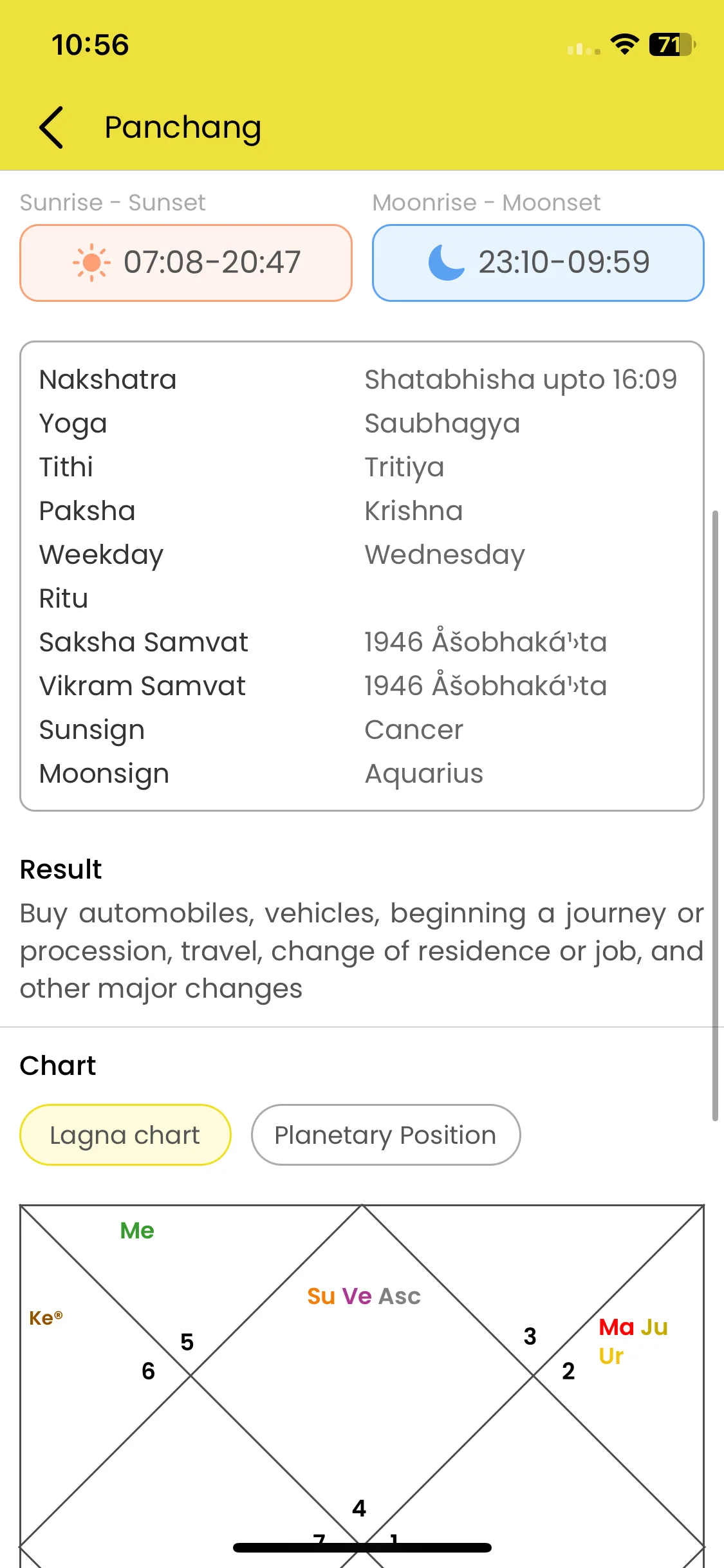This screenshot has height=1568, width=724.
Task: Open the moonrise-moonset time box 23:10-09:59
Action: [x=538, y=263]
